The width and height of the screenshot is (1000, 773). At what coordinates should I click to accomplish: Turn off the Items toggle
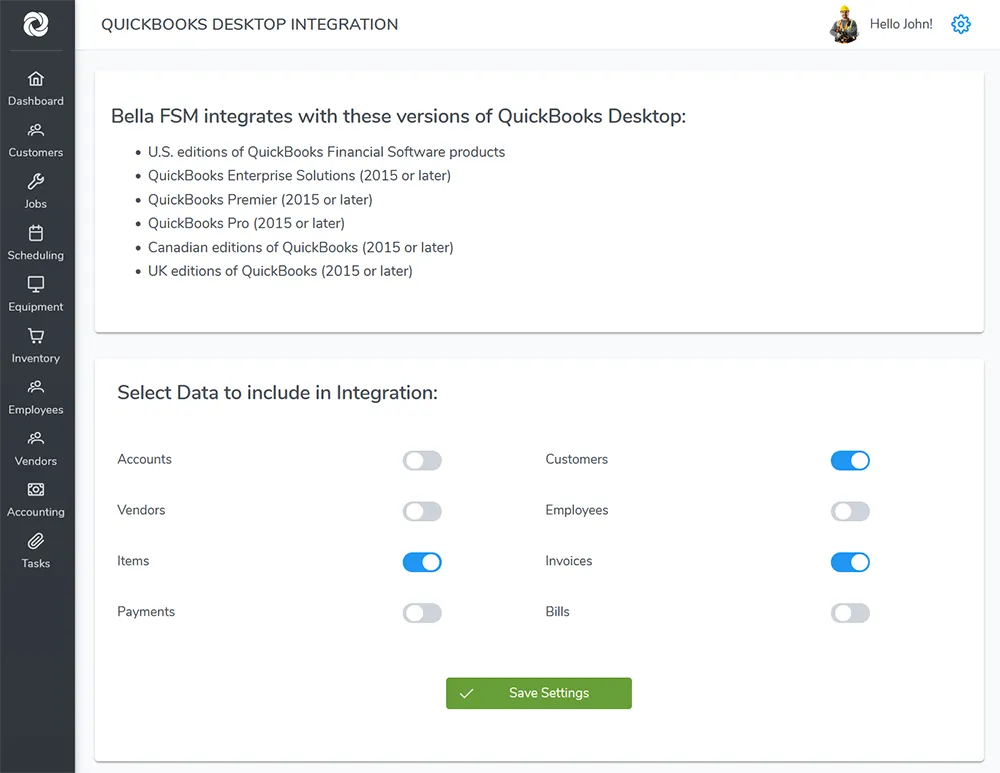(x=422, y=563)
